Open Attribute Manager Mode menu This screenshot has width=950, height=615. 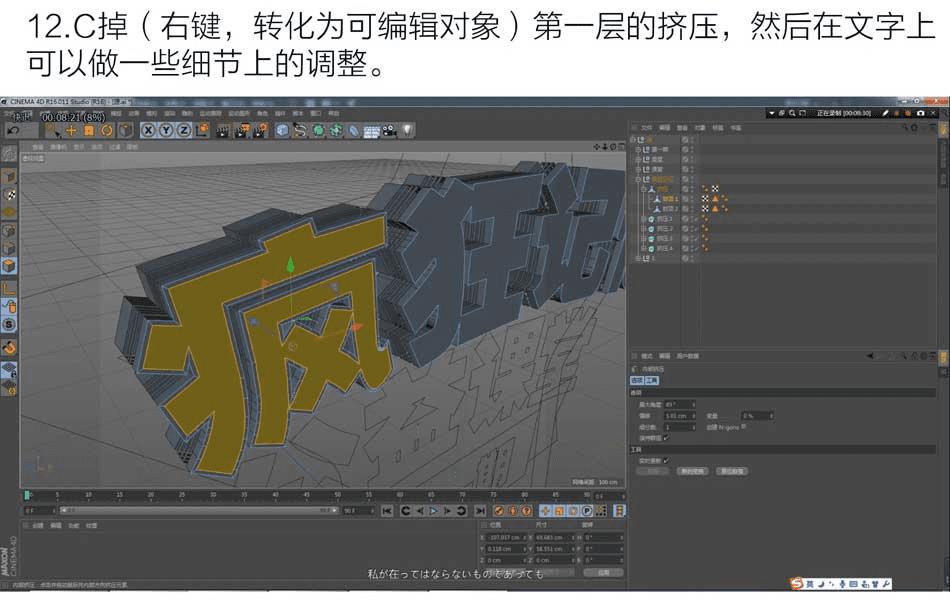tap(646, 356)
